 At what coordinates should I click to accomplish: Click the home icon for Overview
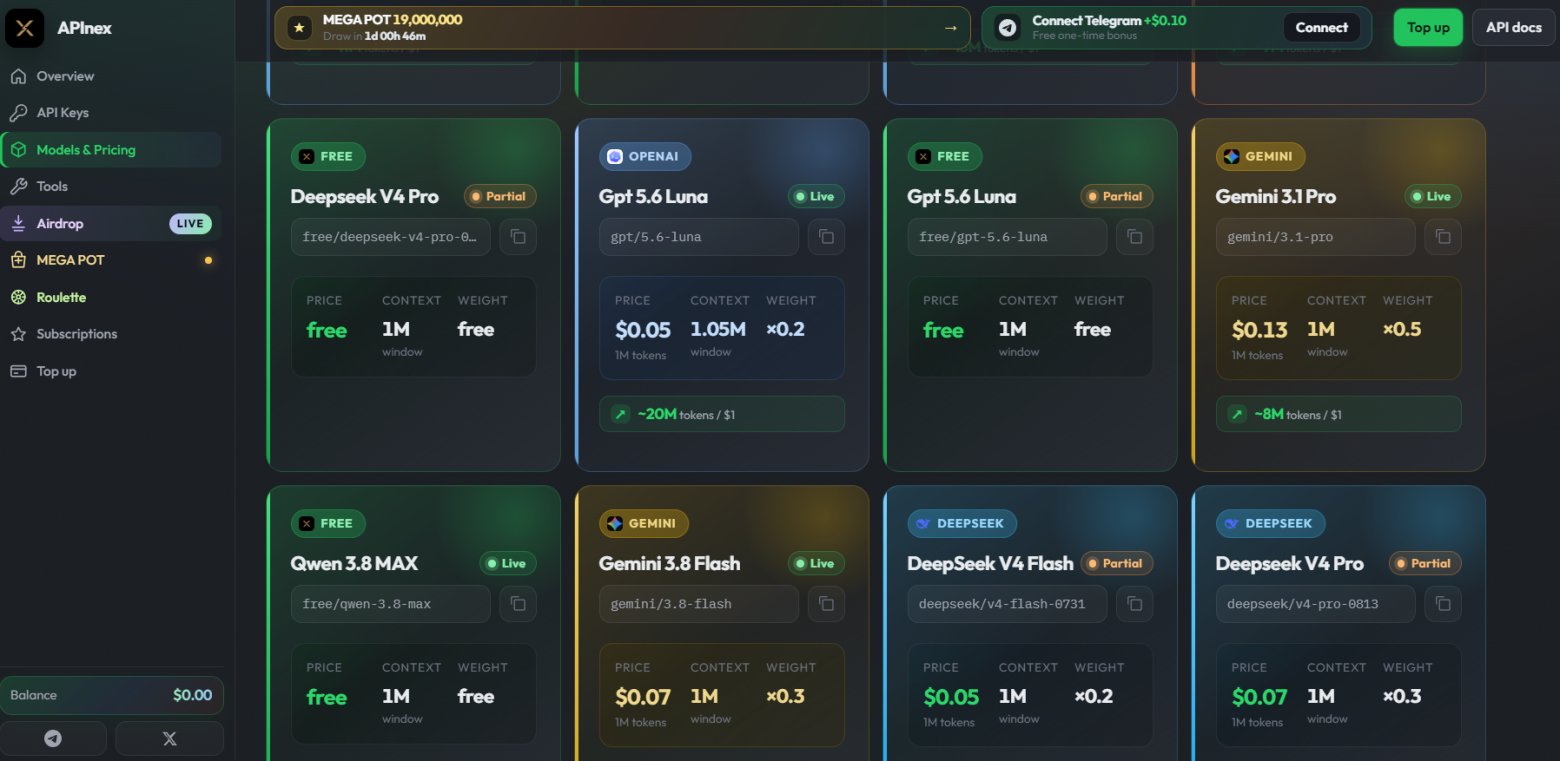click(18, 76)
